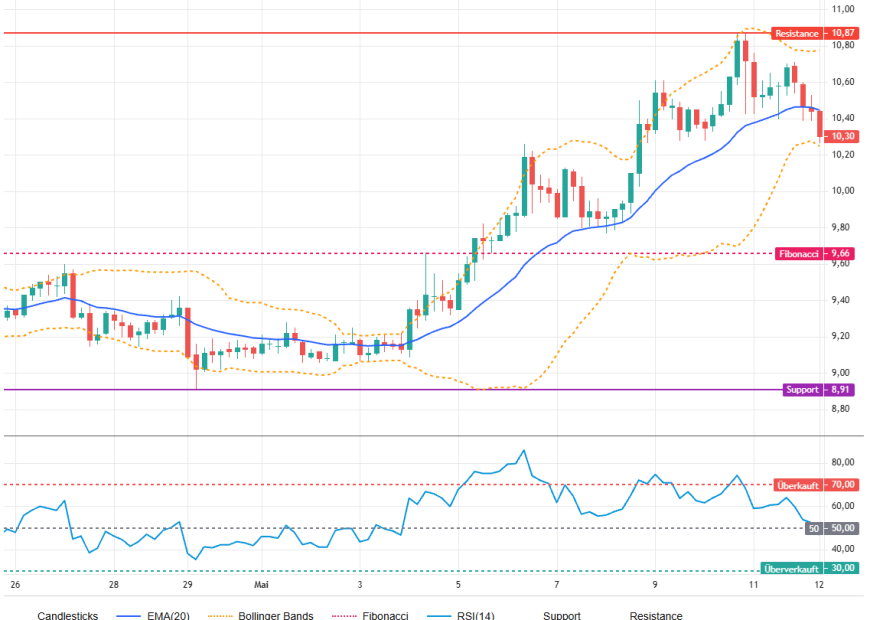The height and width of the screenshot is (620, 870).
Task: Click the 40,00 RSI axis label
Action: 843,548
